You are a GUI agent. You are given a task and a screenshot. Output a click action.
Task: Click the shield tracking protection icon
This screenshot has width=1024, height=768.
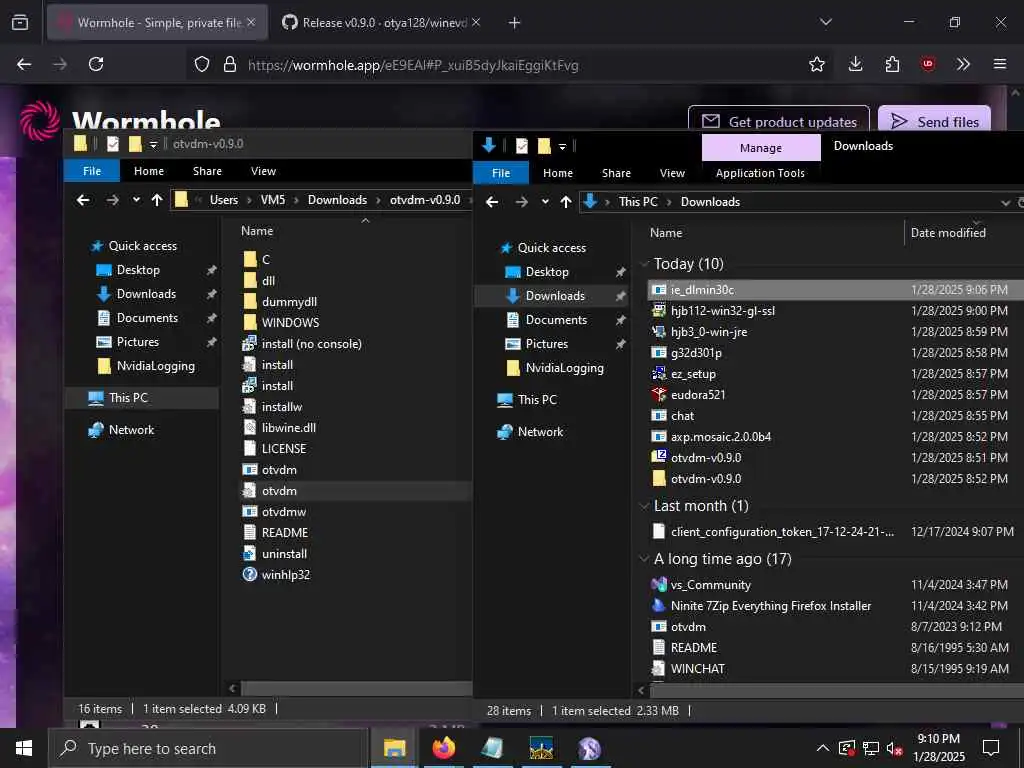(202, 64)
